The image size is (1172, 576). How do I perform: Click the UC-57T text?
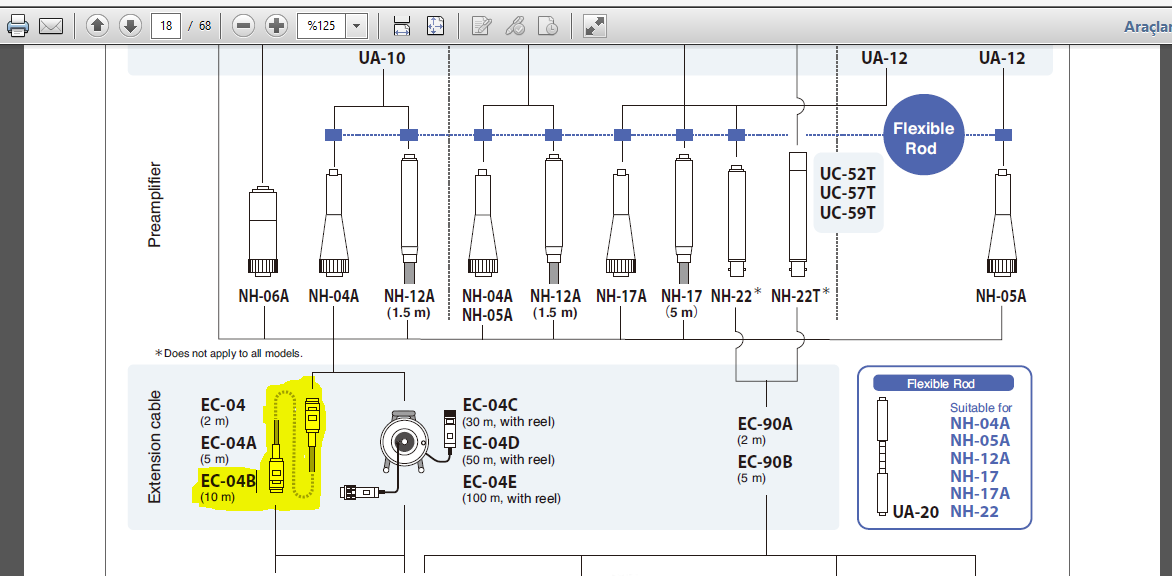coord(848,193)
